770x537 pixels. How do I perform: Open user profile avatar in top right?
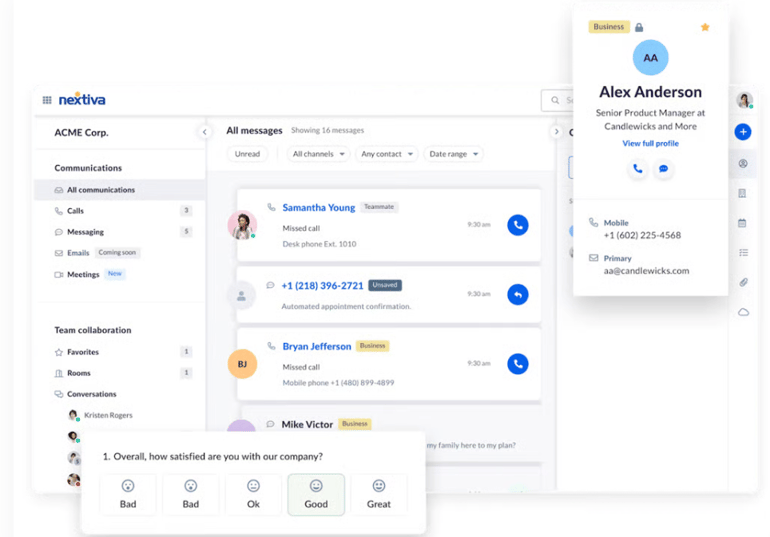click(x=744, y=100)
